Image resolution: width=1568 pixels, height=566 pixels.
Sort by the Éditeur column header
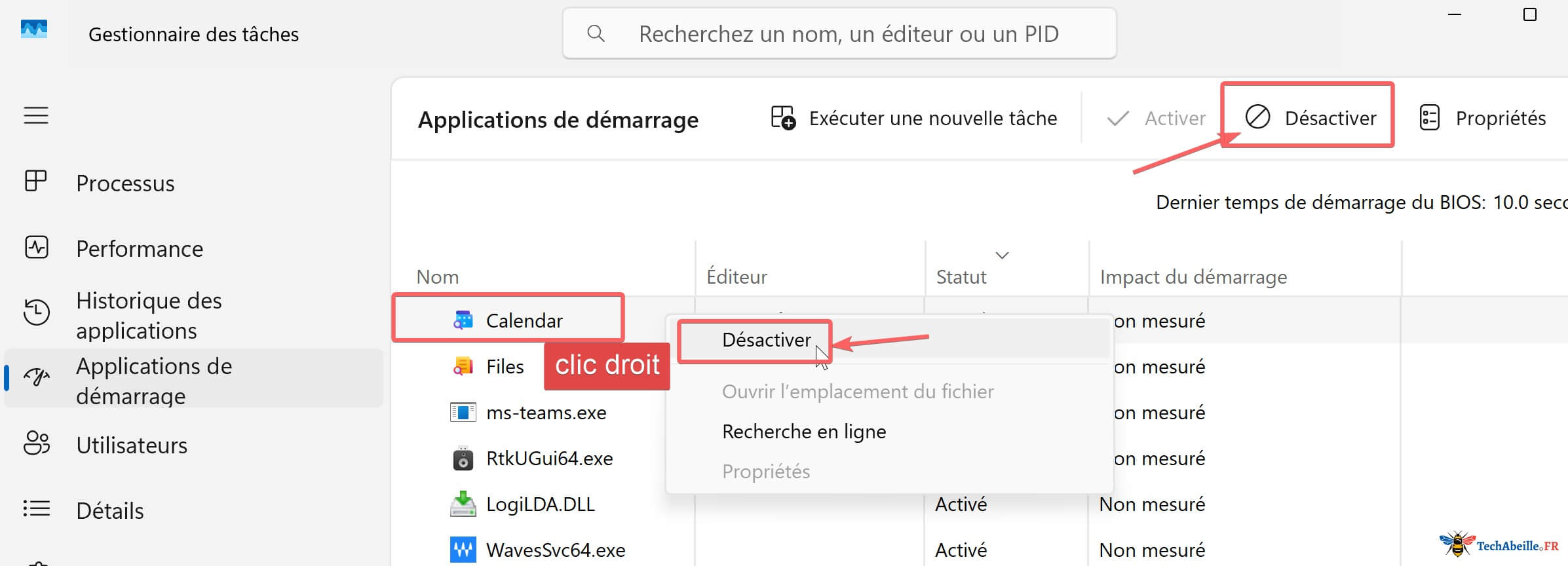(x=736, y=277)
